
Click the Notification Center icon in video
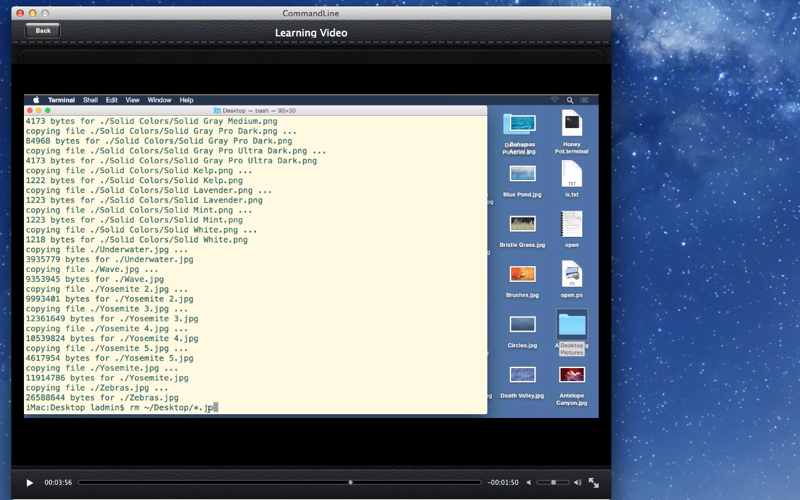[x=585, y=100]
